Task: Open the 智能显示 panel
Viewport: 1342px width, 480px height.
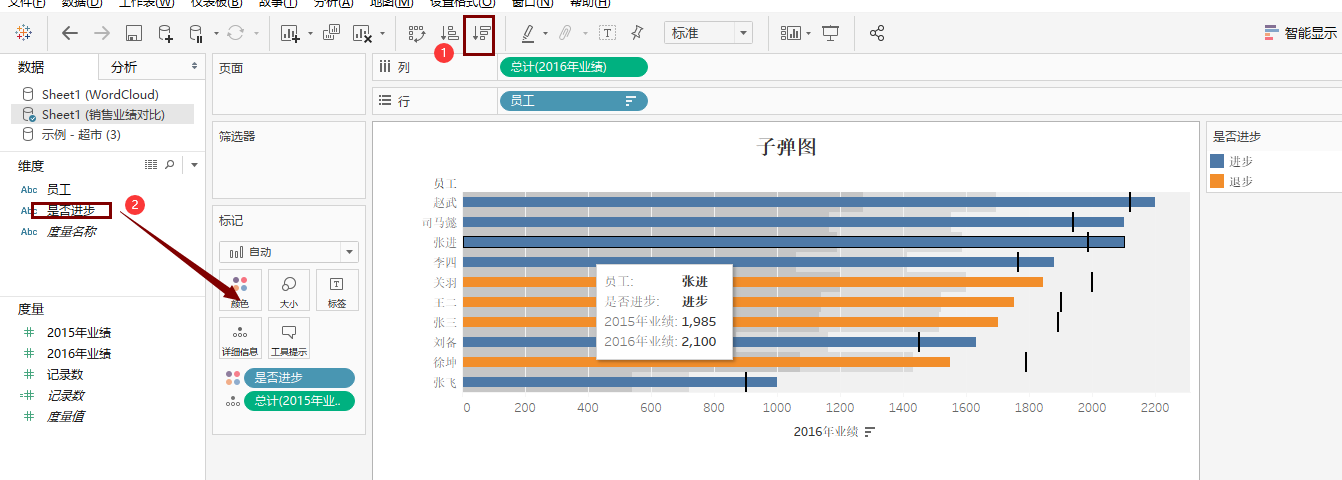Action: tap(1300, 33)
